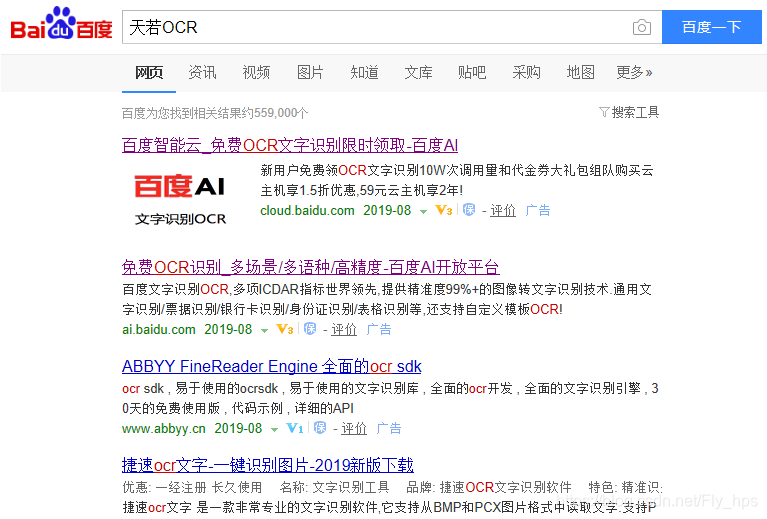767x519 pixels.
Task: Click the 百度一下 search button
Action: point(712,27)
